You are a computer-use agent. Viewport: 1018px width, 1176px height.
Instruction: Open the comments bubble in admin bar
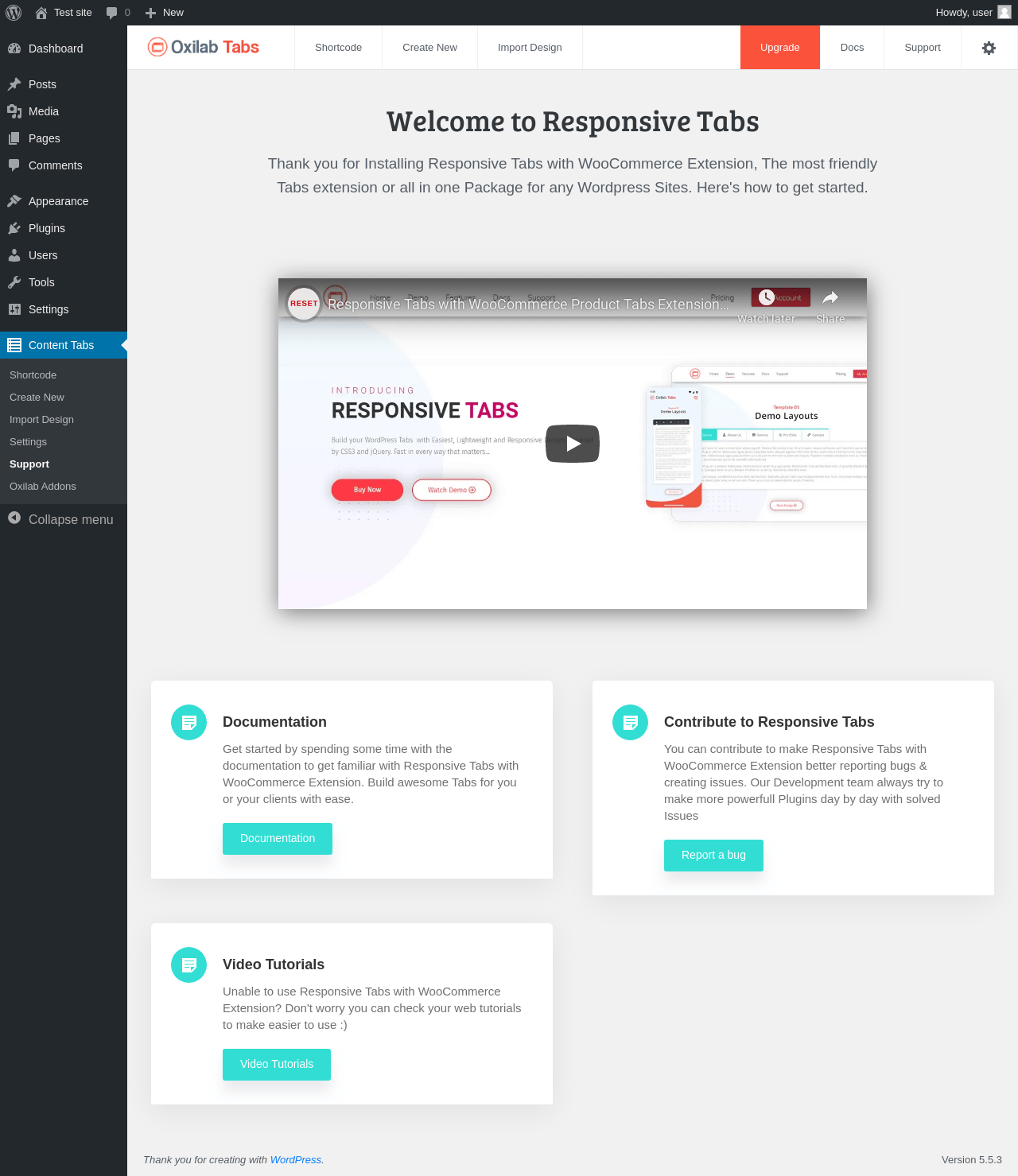[118, 13]
